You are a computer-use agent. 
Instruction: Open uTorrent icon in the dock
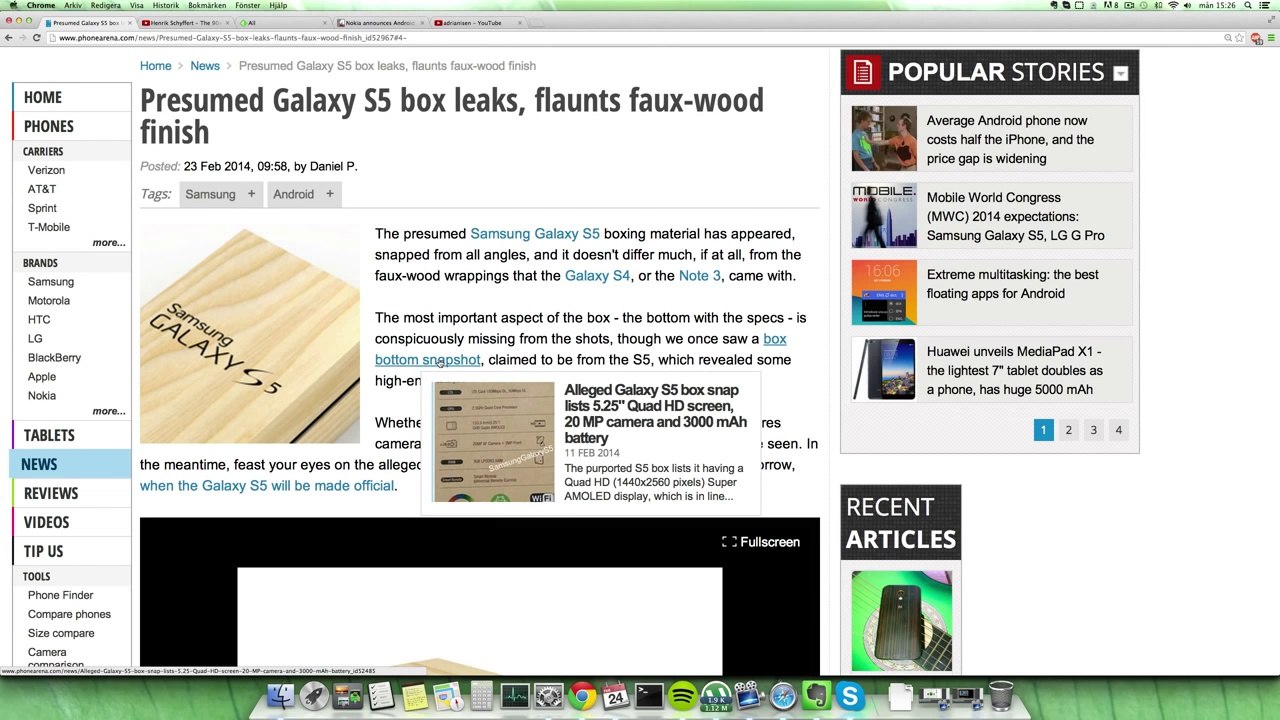(x=716, y=695)
